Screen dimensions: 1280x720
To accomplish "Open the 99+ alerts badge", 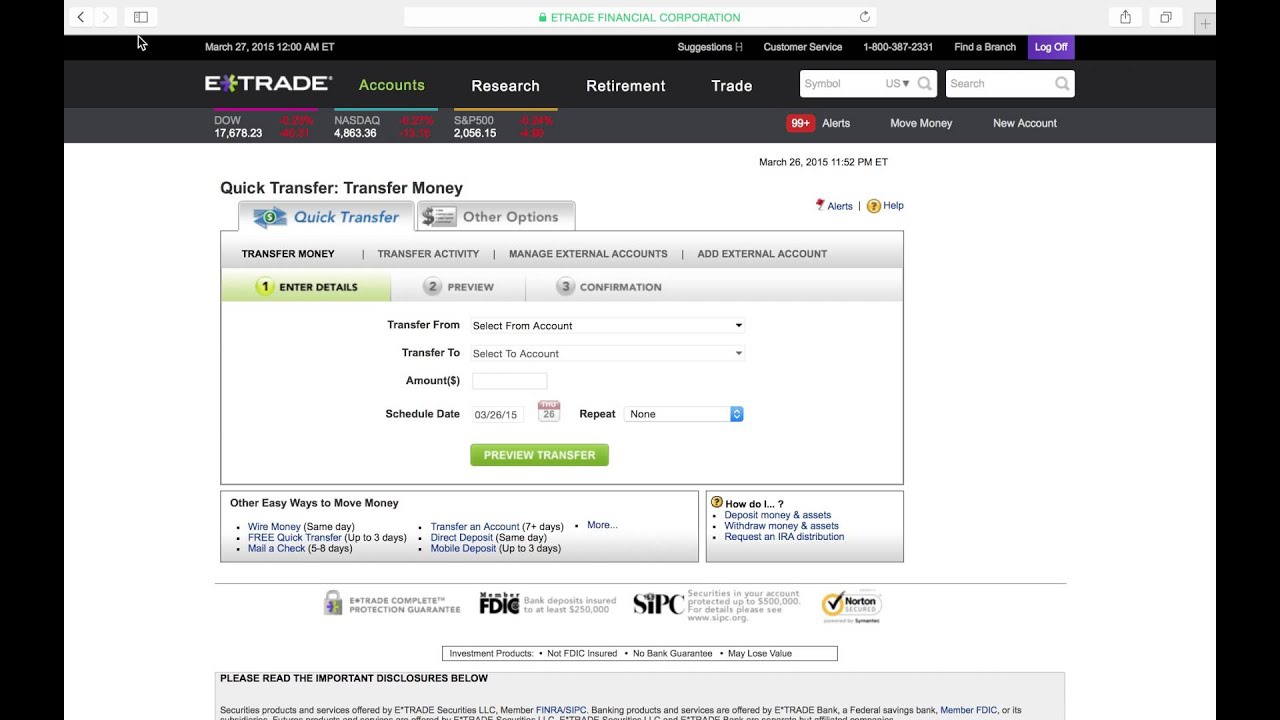I will [x=800, y=123].
